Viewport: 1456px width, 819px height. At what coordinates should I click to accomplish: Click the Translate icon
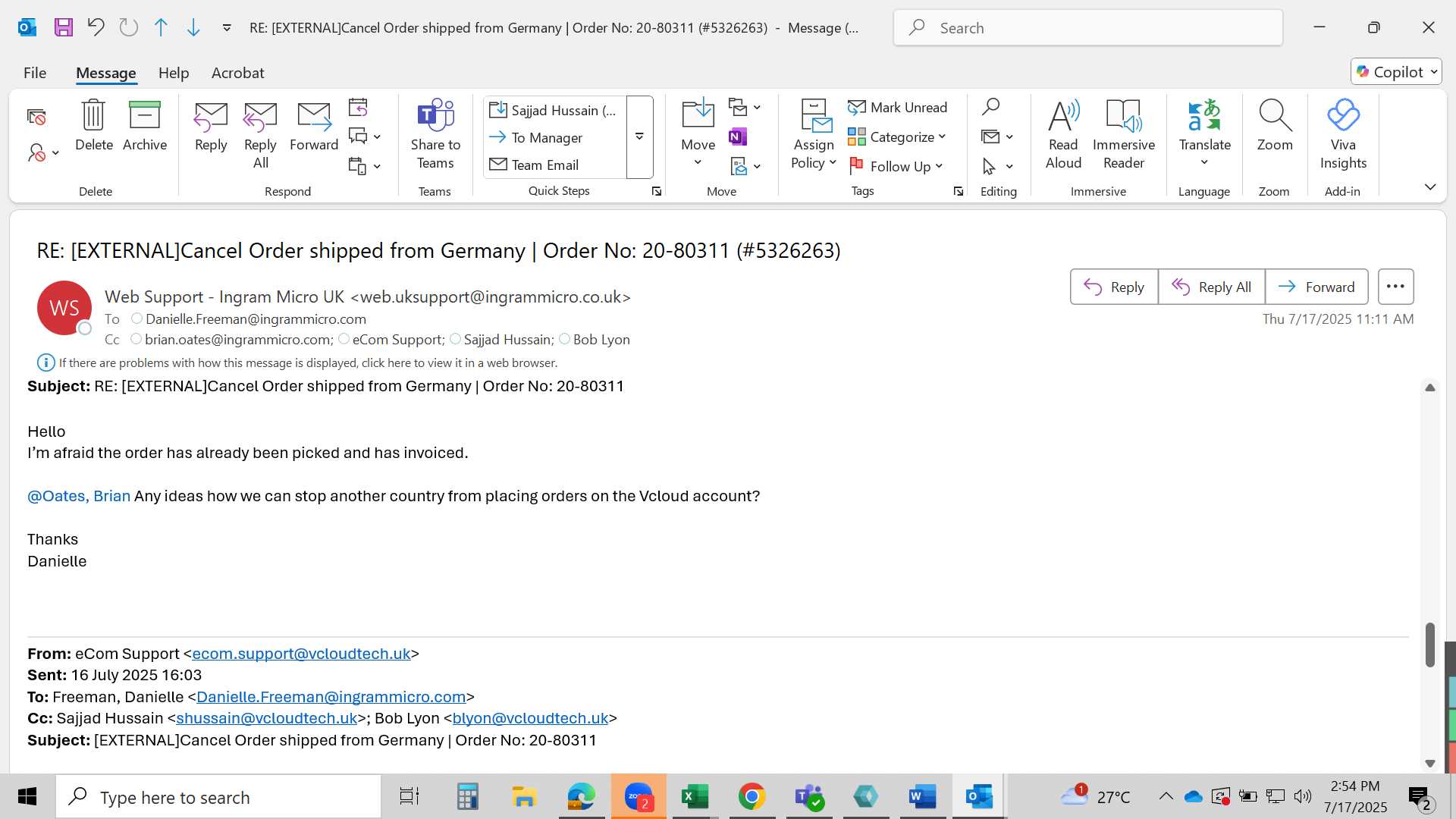point(1204,132)
